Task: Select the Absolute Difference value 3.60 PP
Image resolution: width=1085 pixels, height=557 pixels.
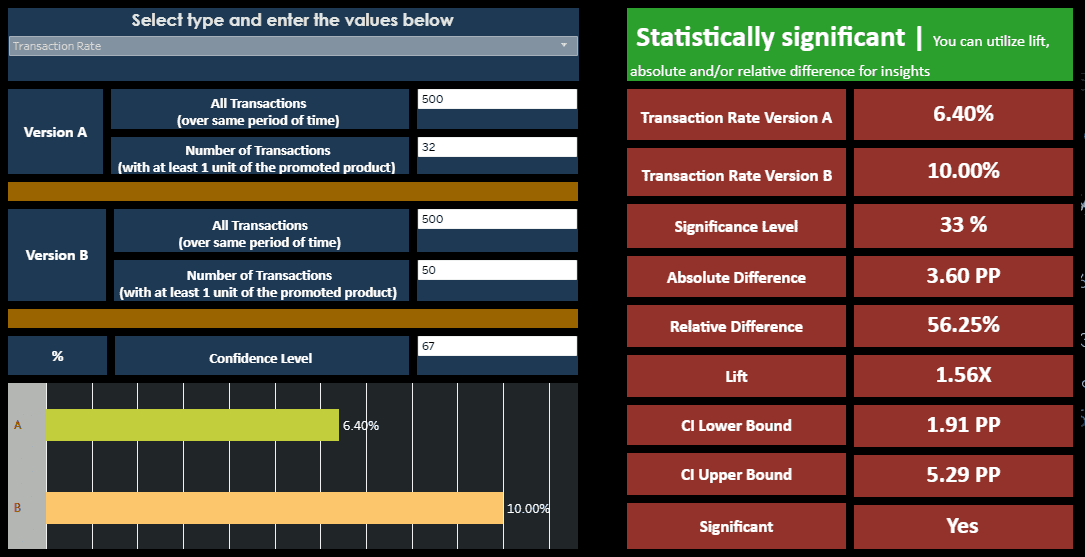Action: pyautogui.click(x=963, y=276)
